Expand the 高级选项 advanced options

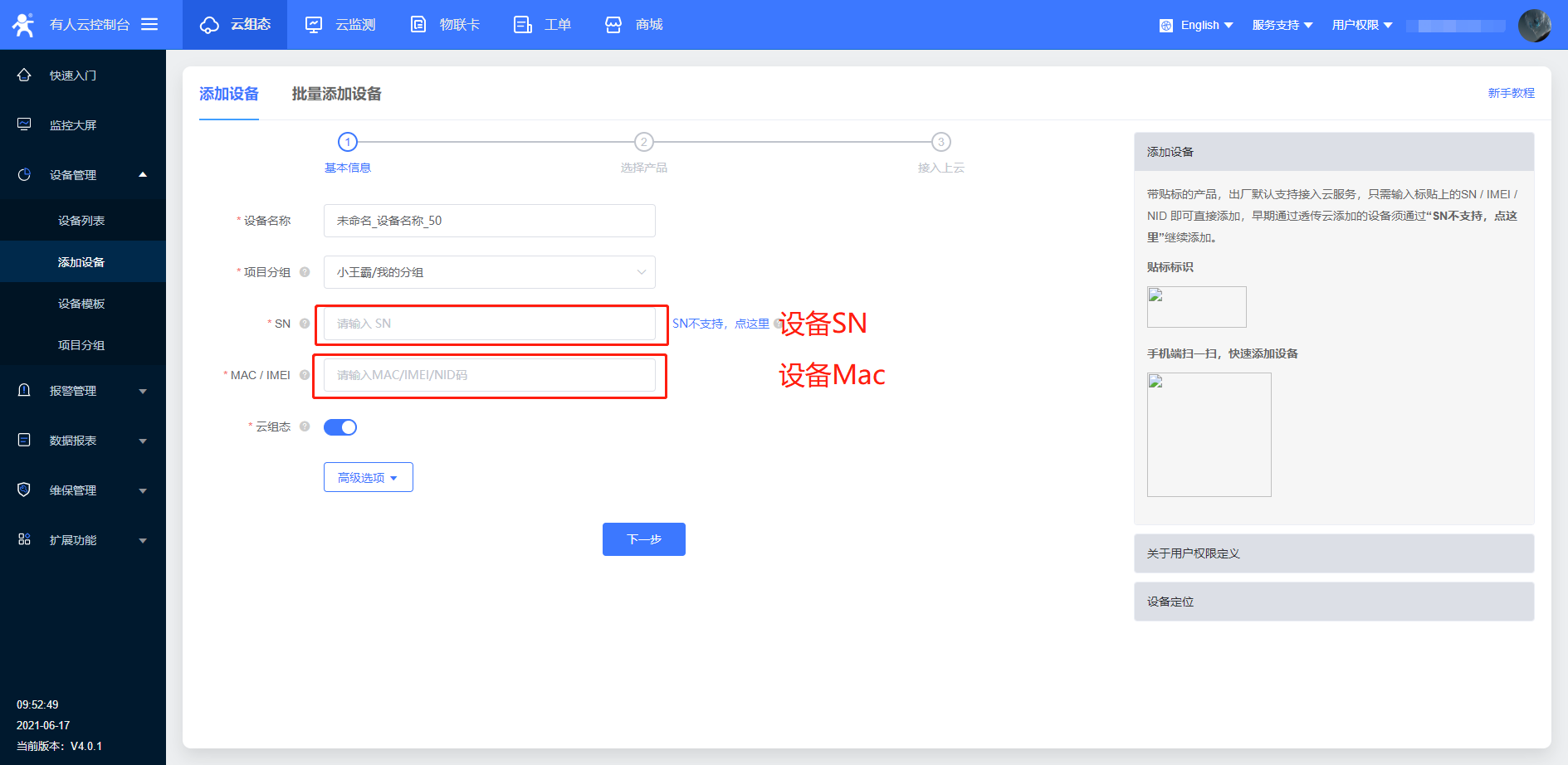368,478
